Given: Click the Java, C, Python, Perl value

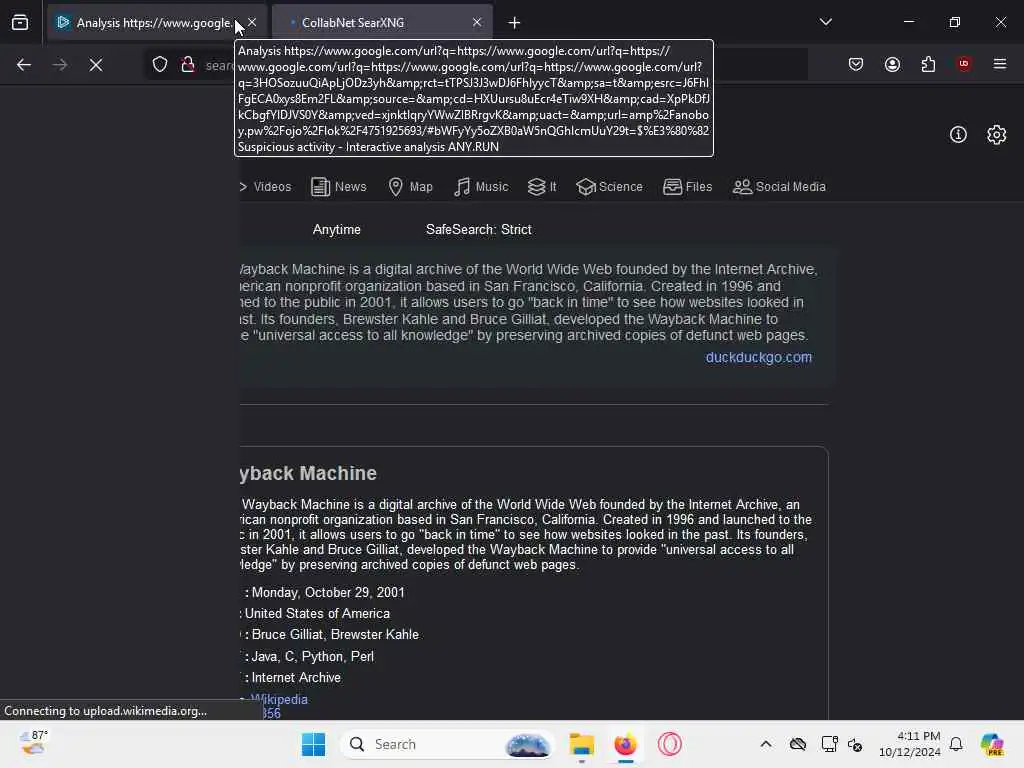Looking at the screenshot, I should (313, 656).
